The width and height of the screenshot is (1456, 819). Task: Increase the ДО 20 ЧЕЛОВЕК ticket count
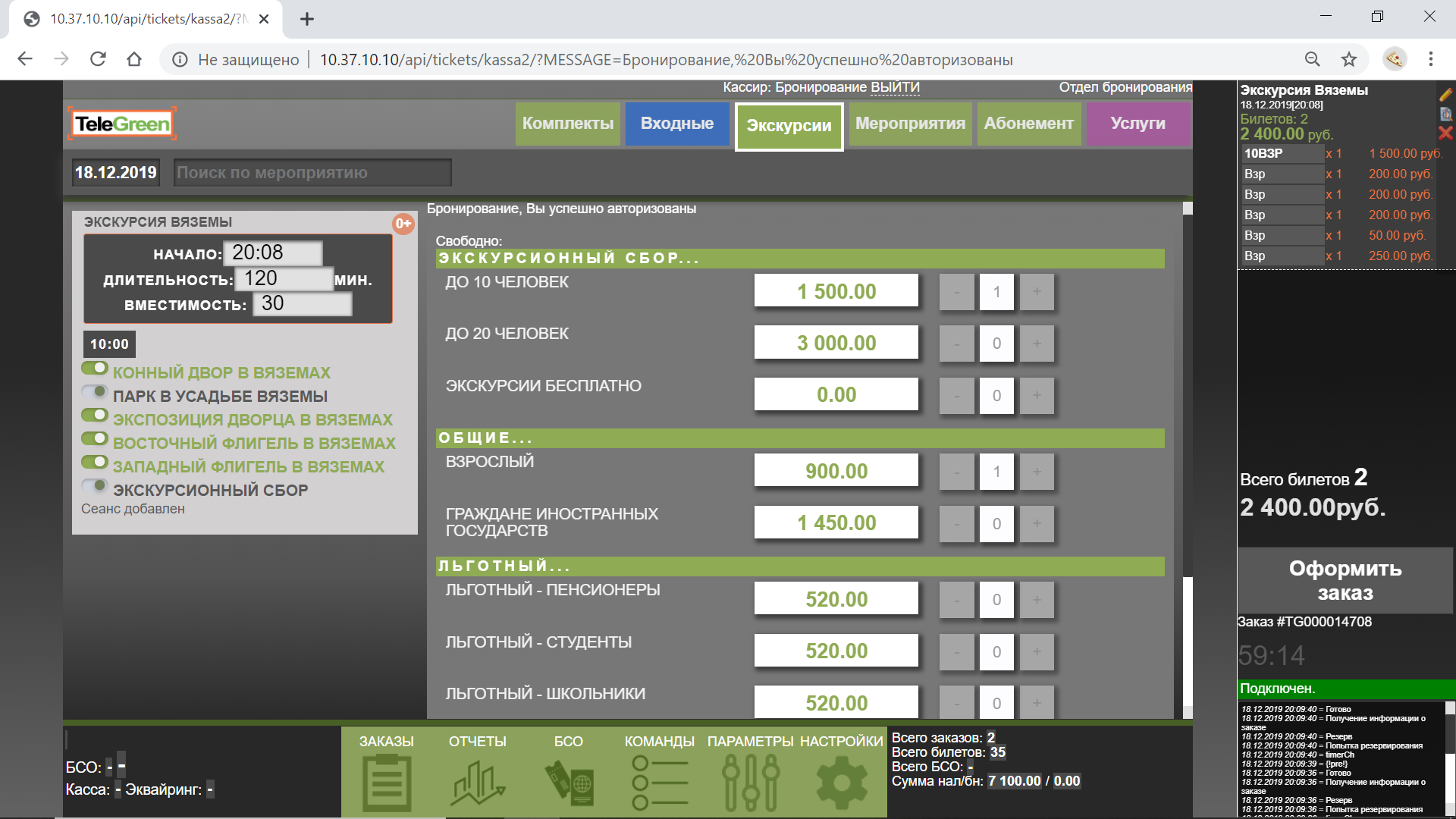point(1036,344)
